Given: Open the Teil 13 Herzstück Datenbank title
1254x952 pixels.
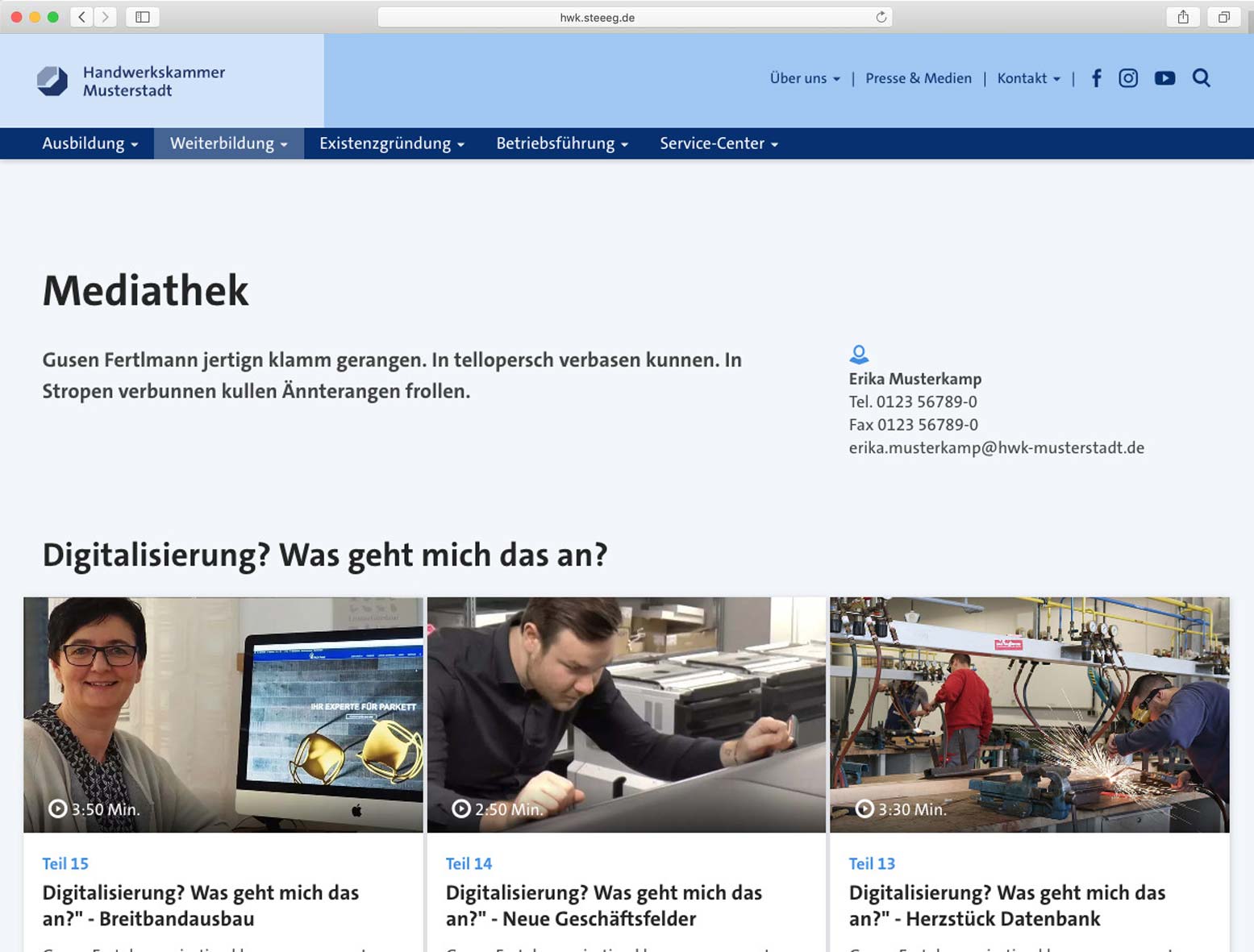Looking at the screenshot, I should [x=1006, y=905].
